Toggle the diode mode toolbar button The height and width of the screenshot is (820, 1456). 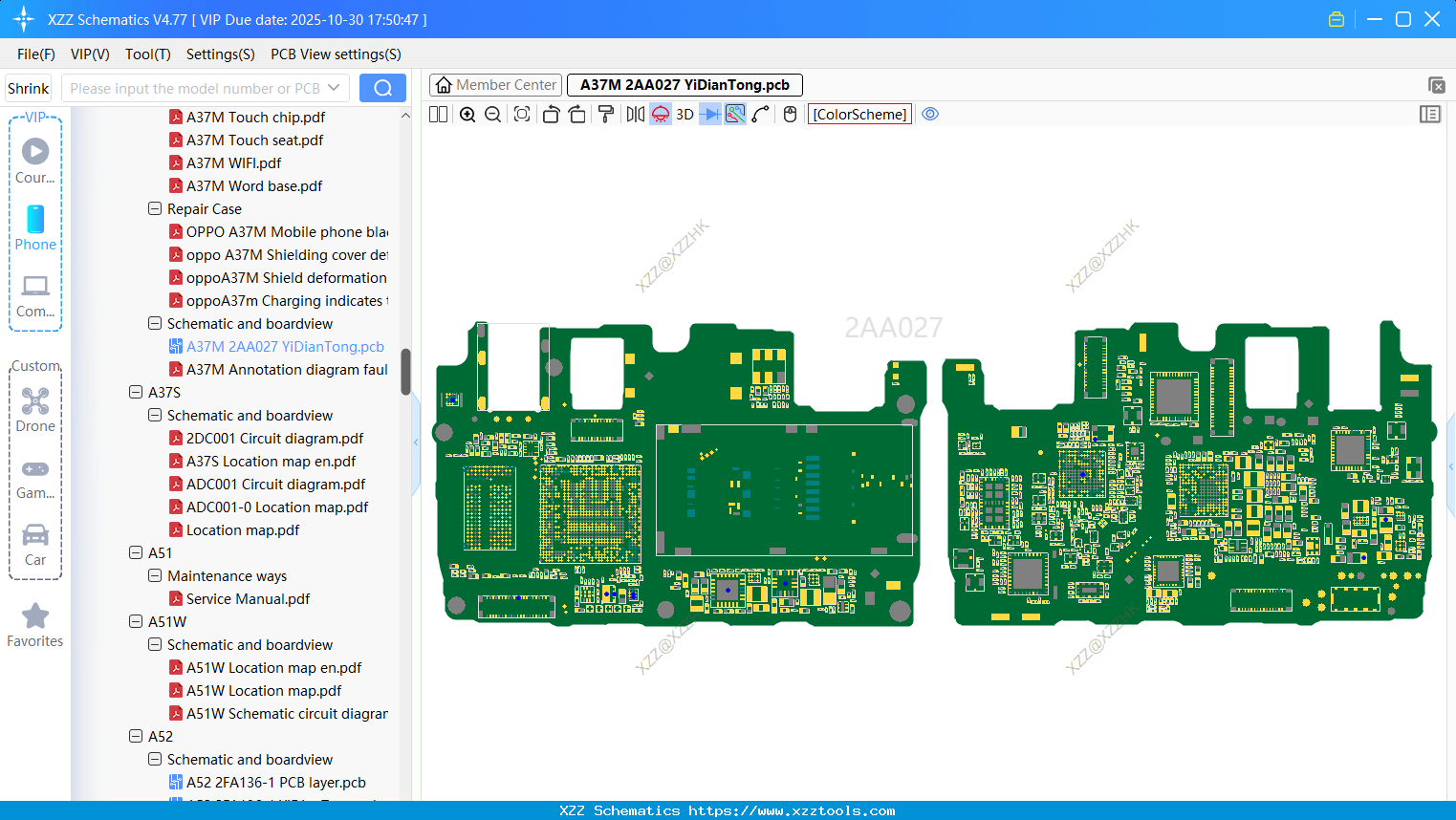(709, 115)
